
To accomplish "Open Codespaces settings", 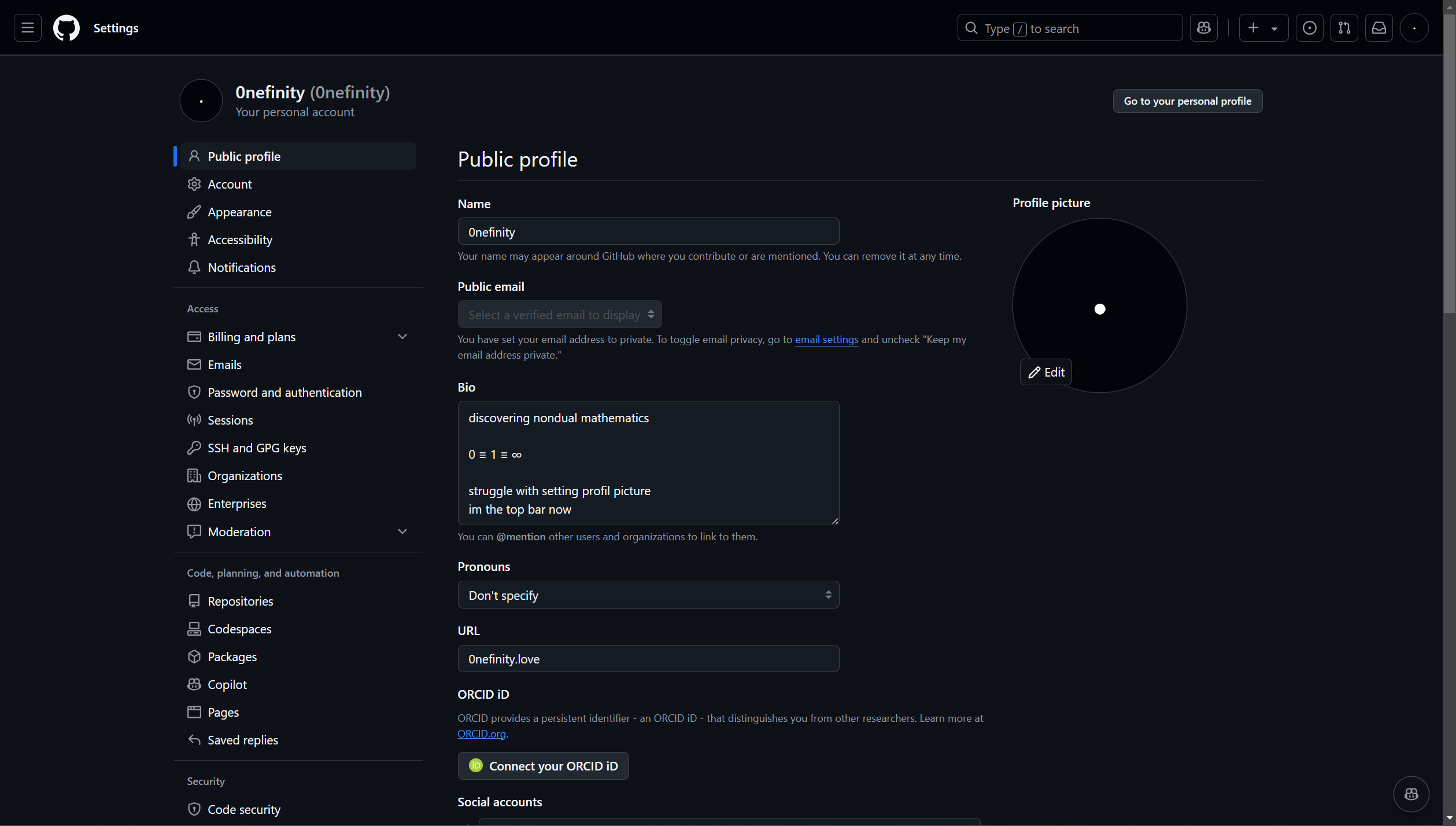I will coord(298,629).
